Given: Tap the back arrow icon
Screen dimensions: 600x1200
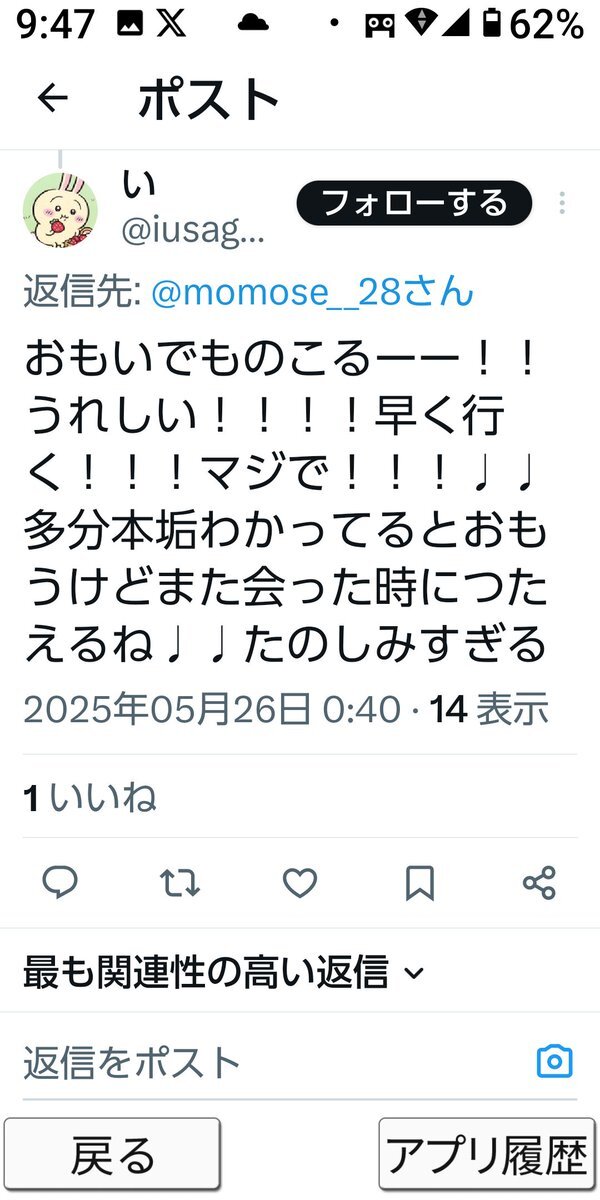Looking at the screenshot, I should click(x=52, y=98).
